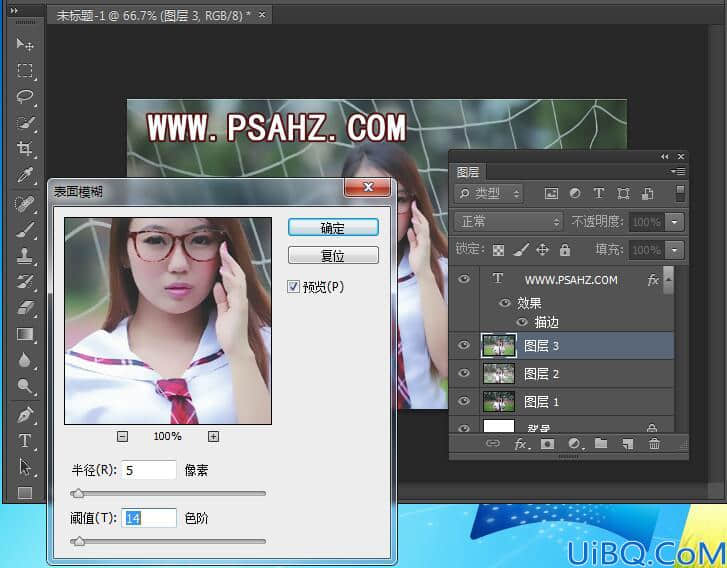Select the Blur tool
This screenshot has width=727, height=568.
click(x=25, y=360)
